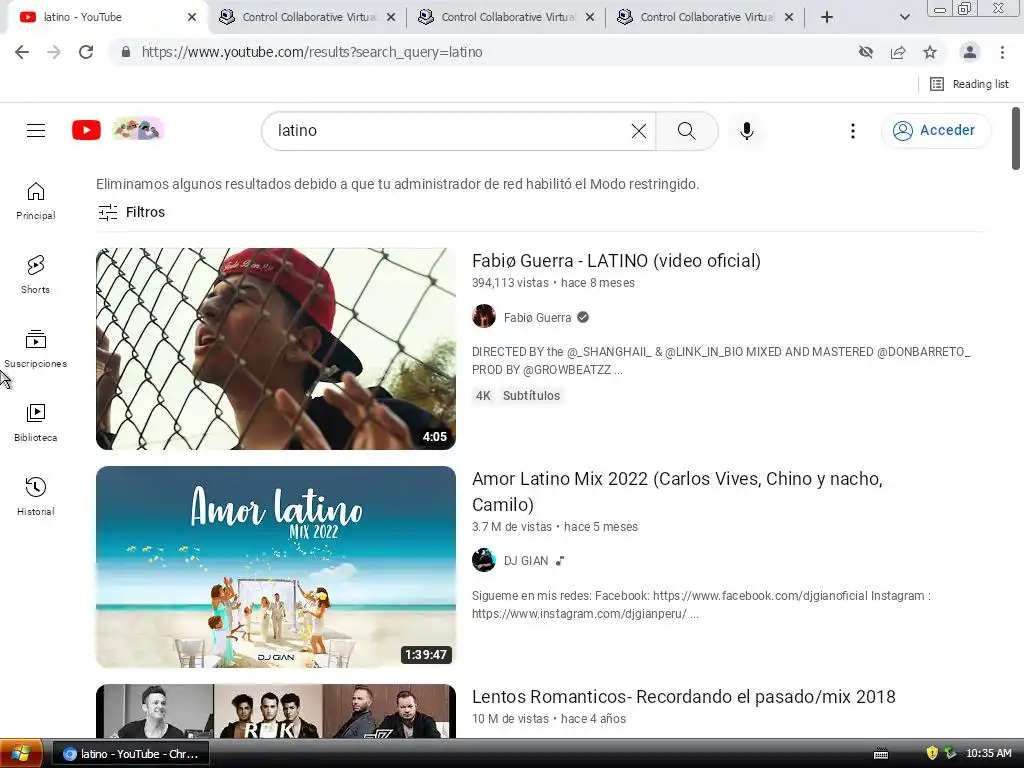
Task: Switch to the latino - YouTube tab
Action: (108, 18)
